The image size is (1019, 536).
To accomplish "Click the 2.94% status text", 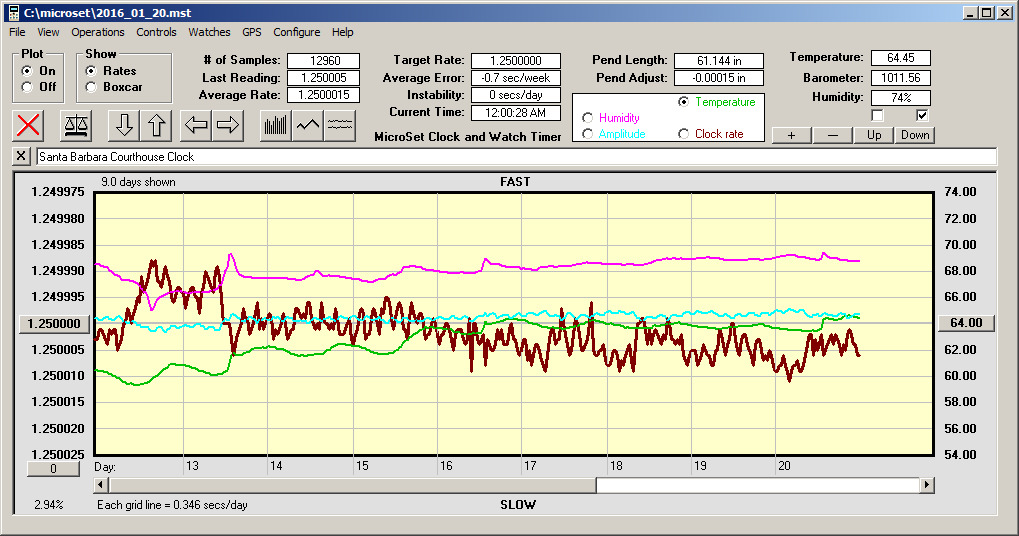I will pos(49,505).
